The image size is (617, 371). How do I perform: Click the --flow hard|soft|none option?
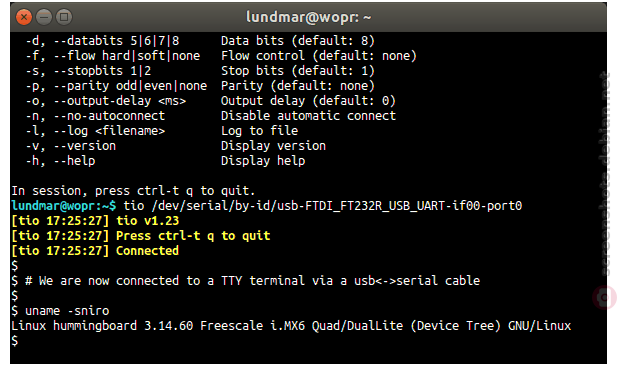[x=127, y=56]
